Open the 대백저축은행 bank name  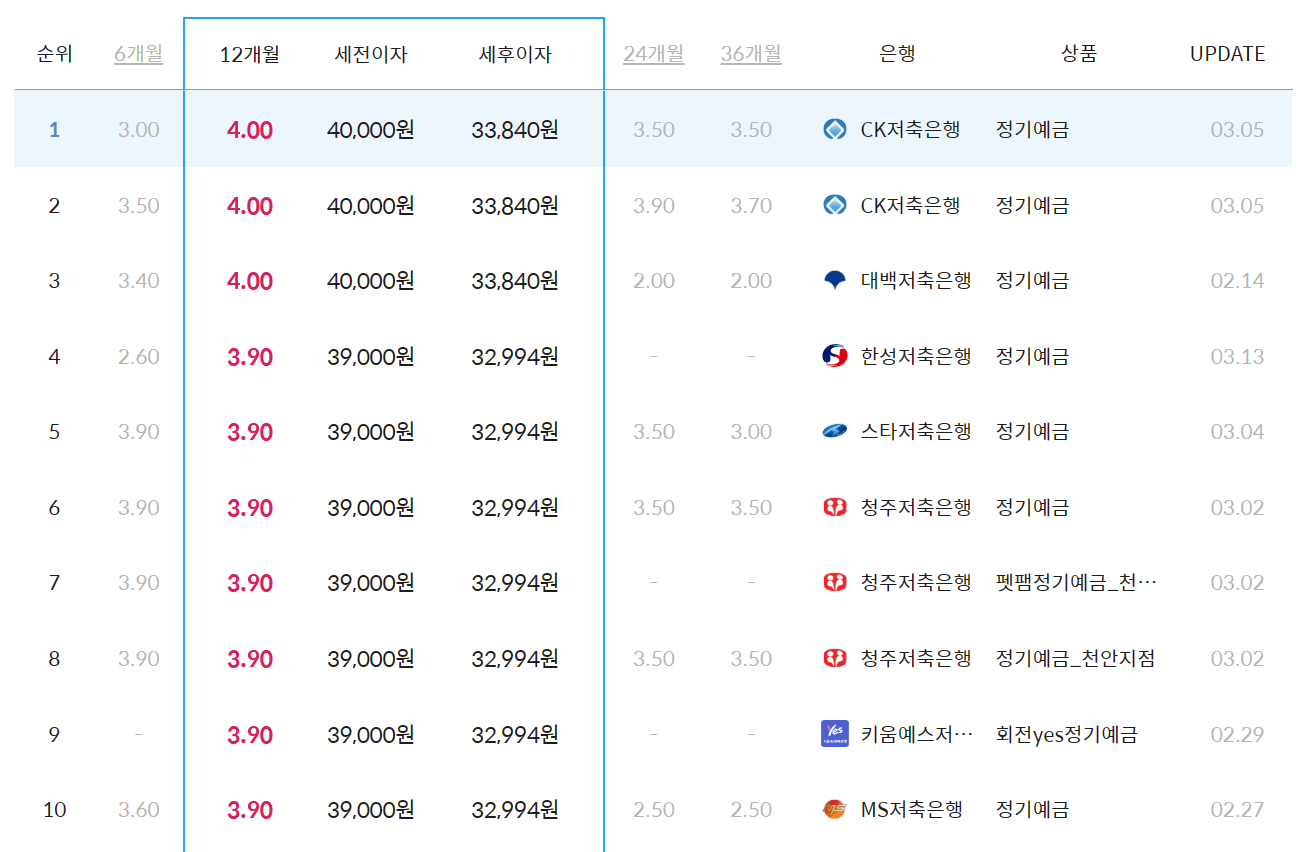916,281
